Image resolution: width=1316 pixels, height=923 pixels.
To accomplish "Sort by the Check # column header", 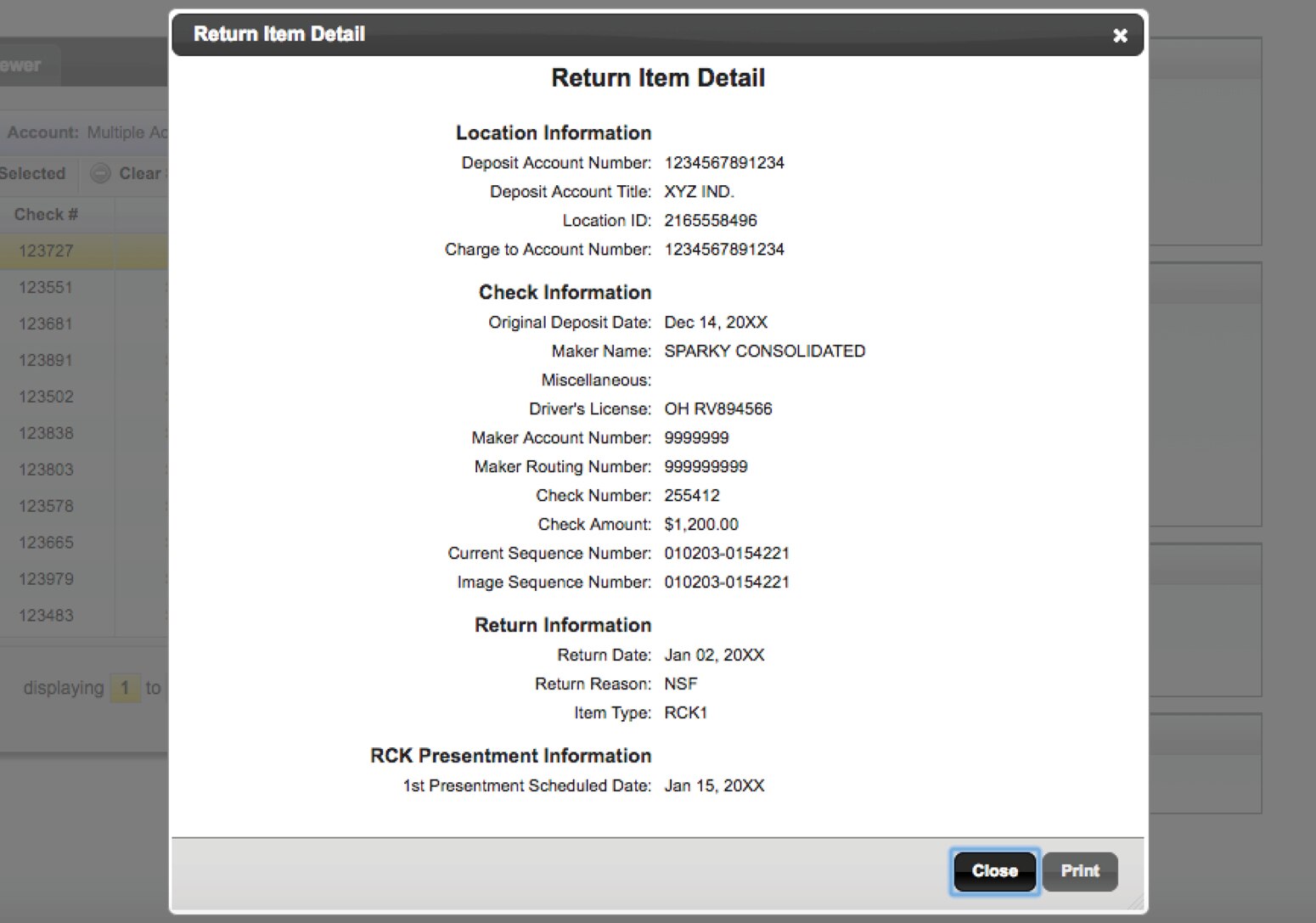I will coord(47,215).
